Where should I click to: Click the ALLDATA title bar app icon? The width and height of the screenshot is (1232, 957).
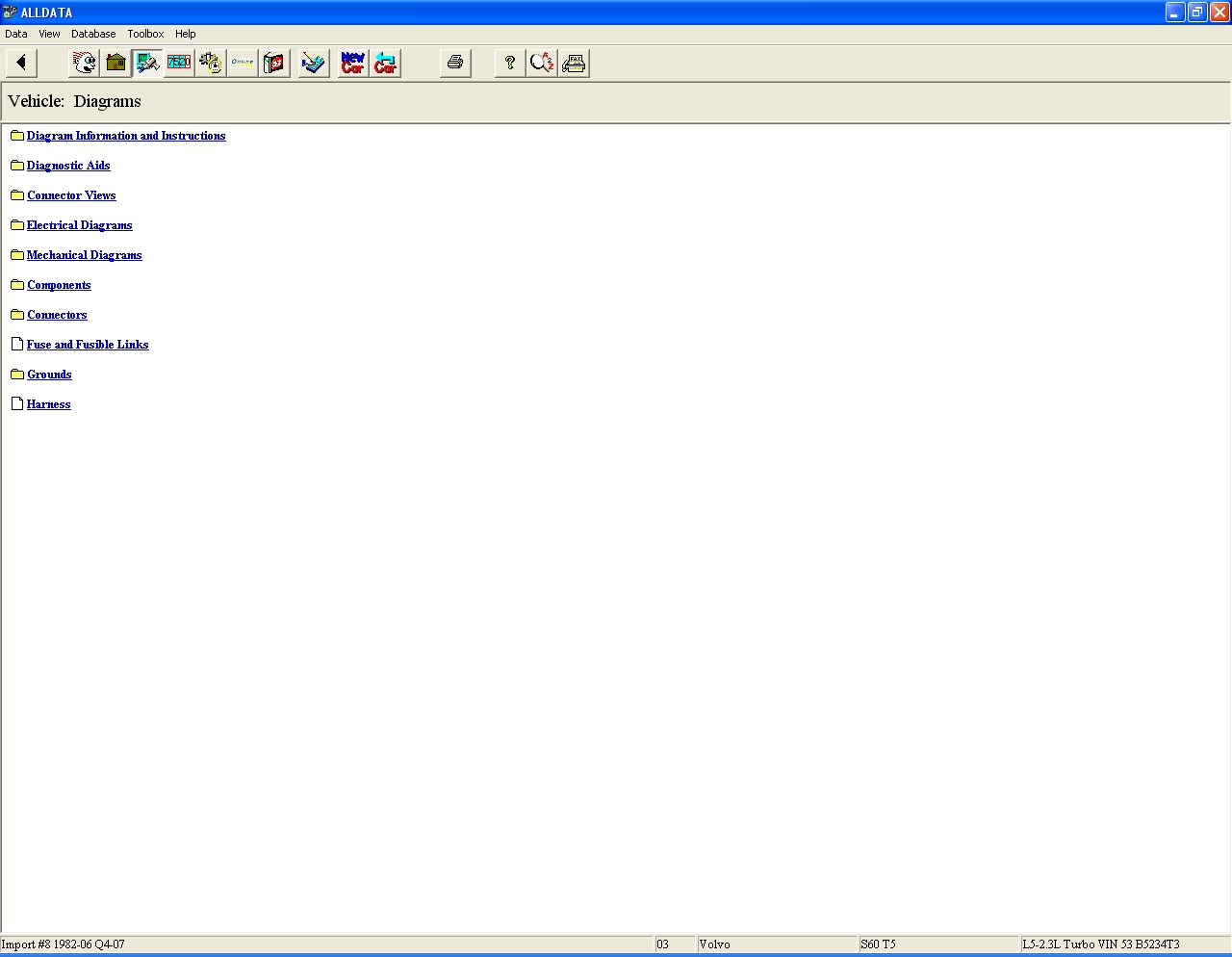pyautogui.click(x=10, y=13)
